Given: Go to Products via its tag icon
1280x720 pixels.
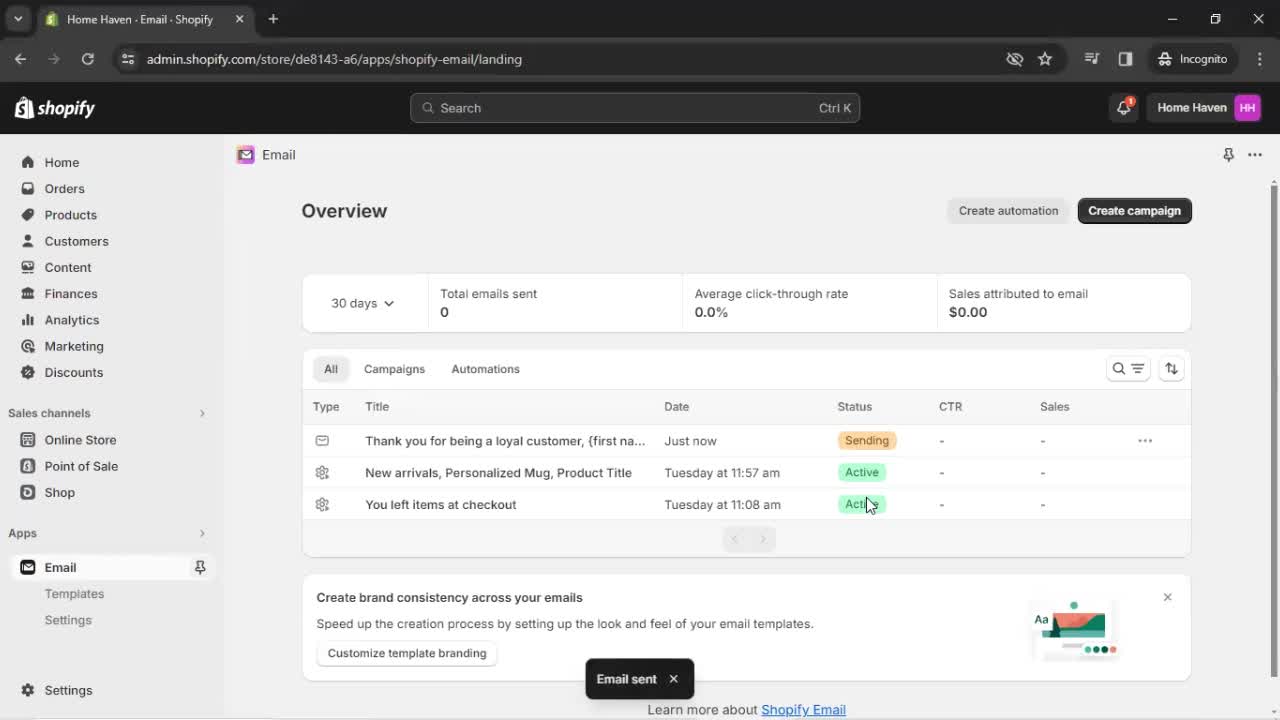Looking at the screenshot, I should click(x=27, y=215).
